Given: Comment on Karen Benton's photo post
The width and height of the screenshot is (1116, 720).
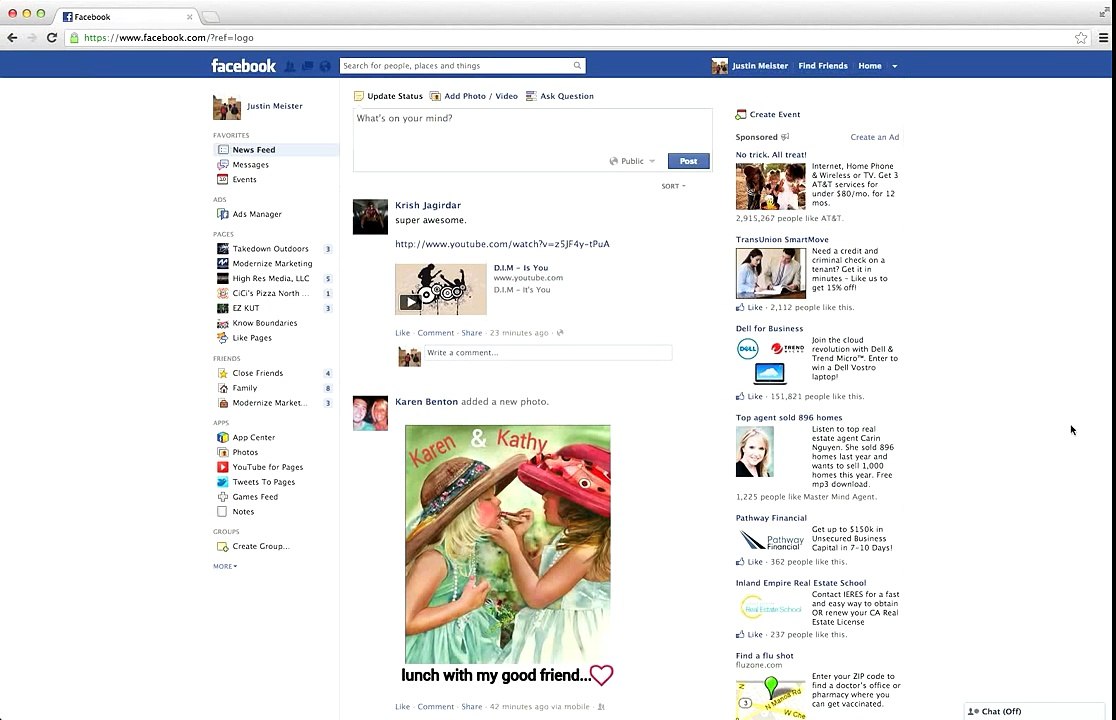Looking at the screenshot, I should click(436, 707).
